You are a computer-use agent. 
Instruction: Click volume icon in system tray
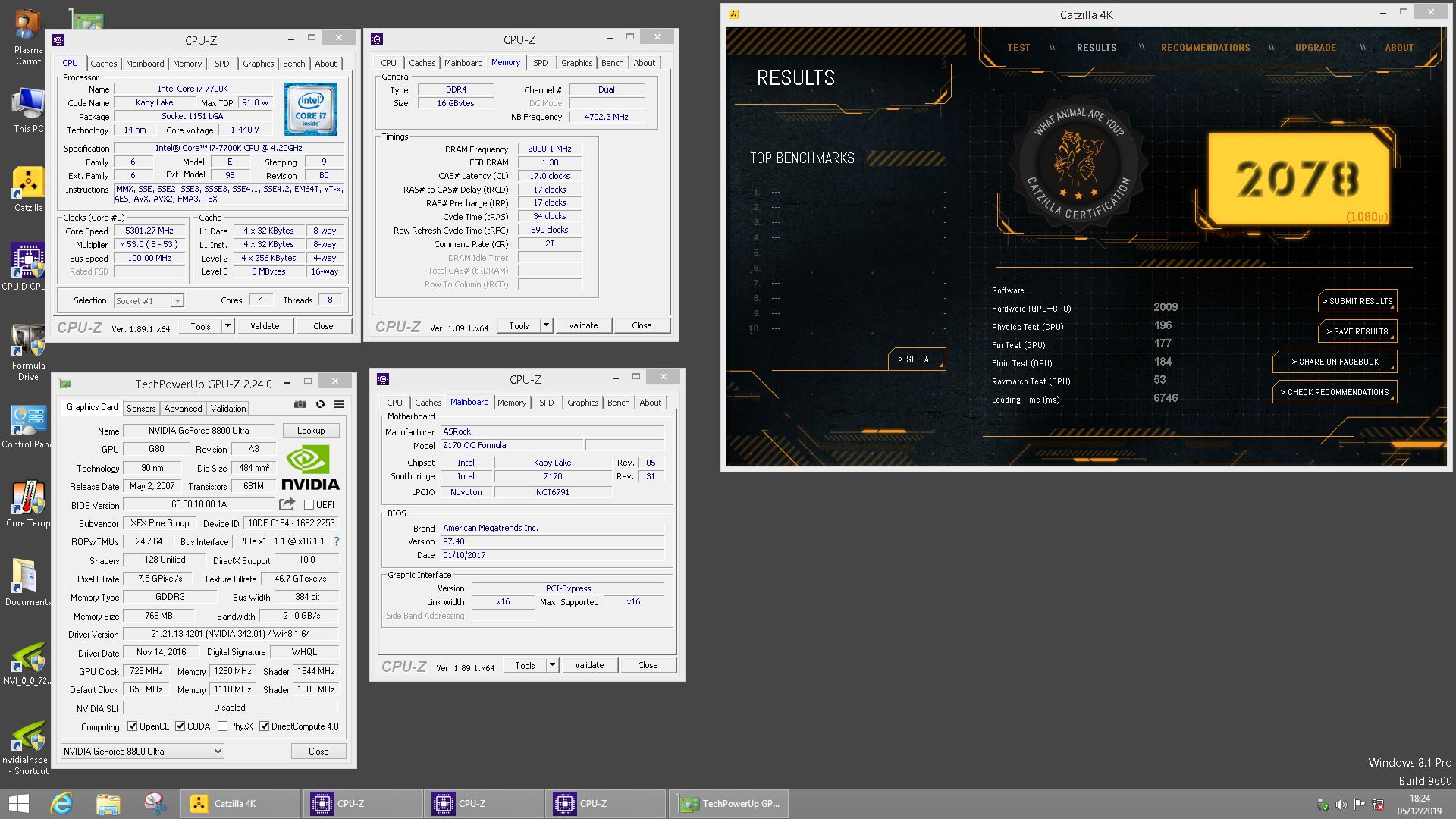click(x=1341, y=805)
